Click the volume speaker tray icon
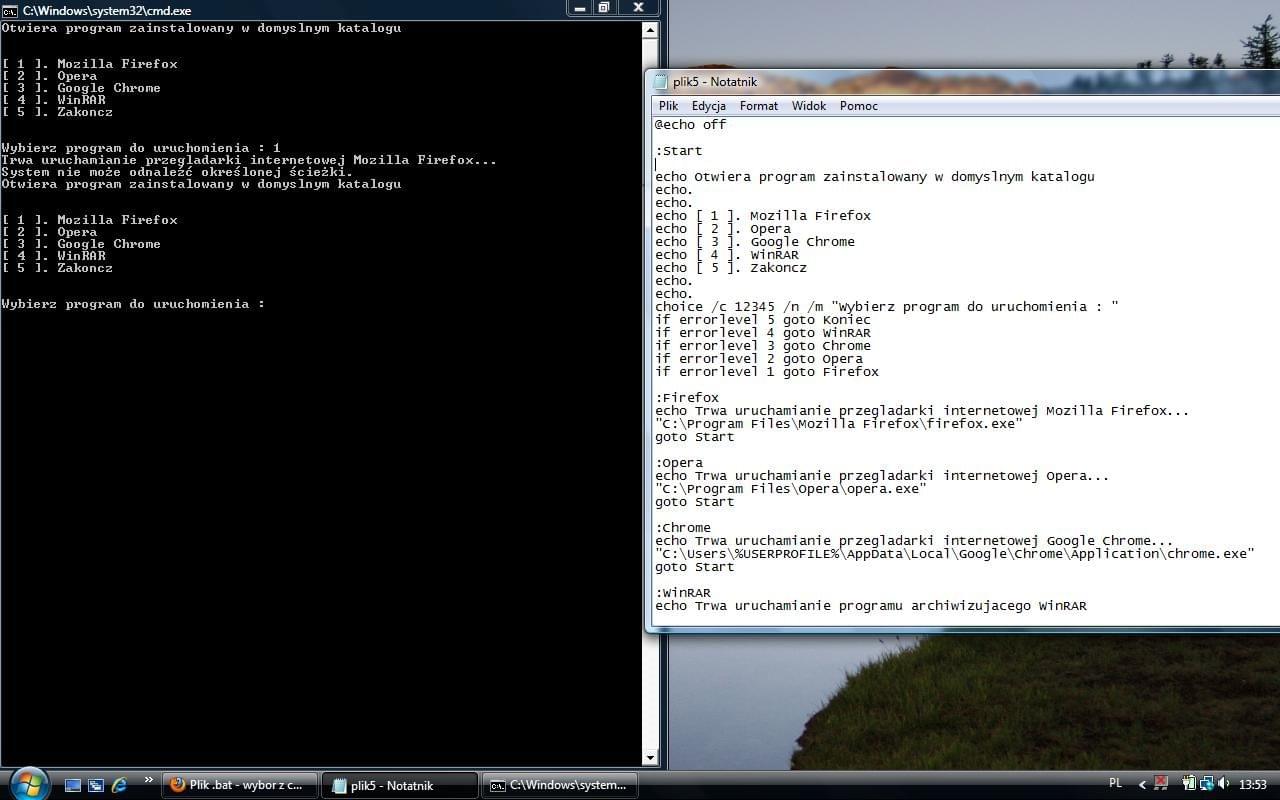 tap(1224, 784)
